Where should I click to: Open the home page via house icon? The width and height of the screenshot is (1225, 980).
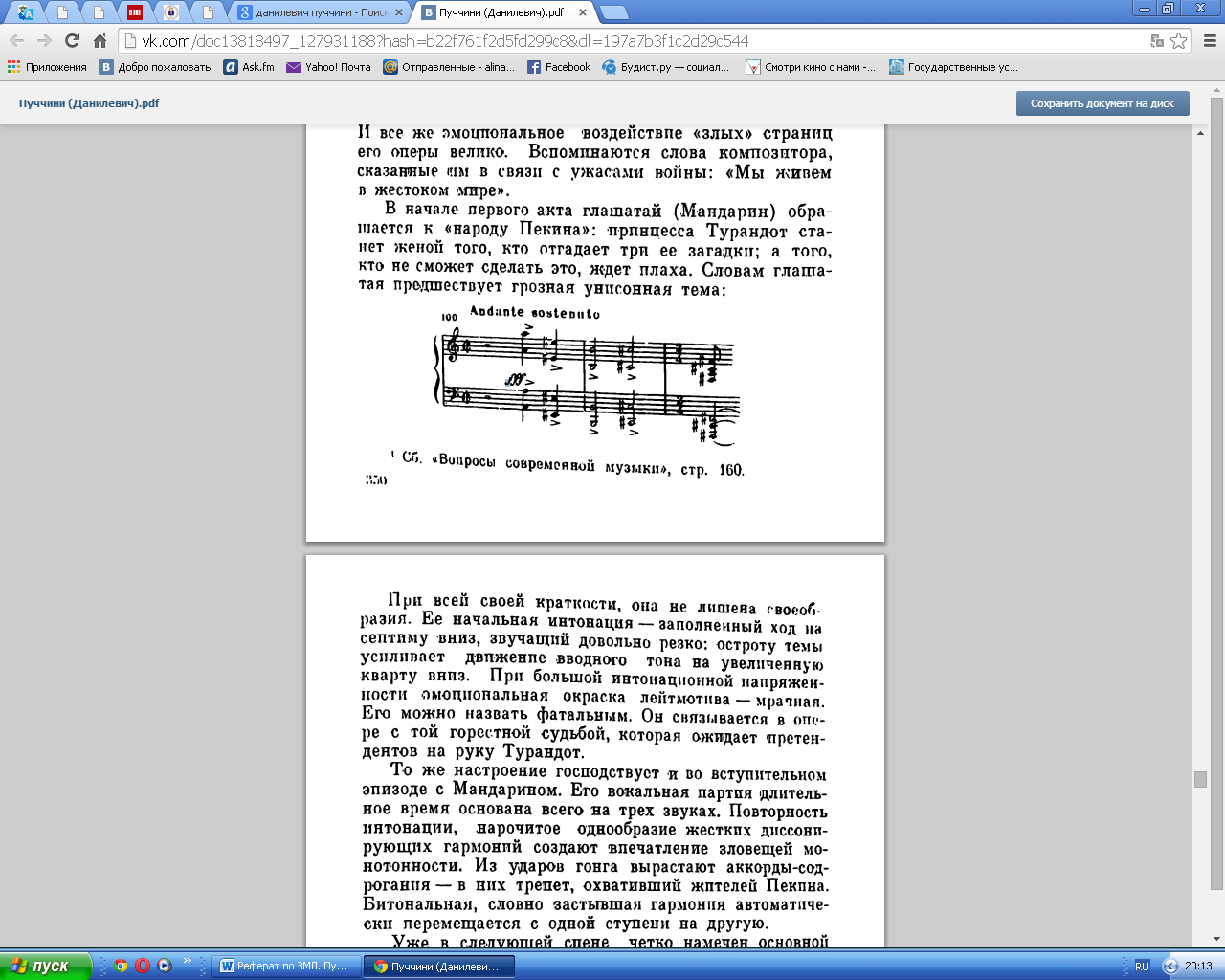(x=100, y=40)
